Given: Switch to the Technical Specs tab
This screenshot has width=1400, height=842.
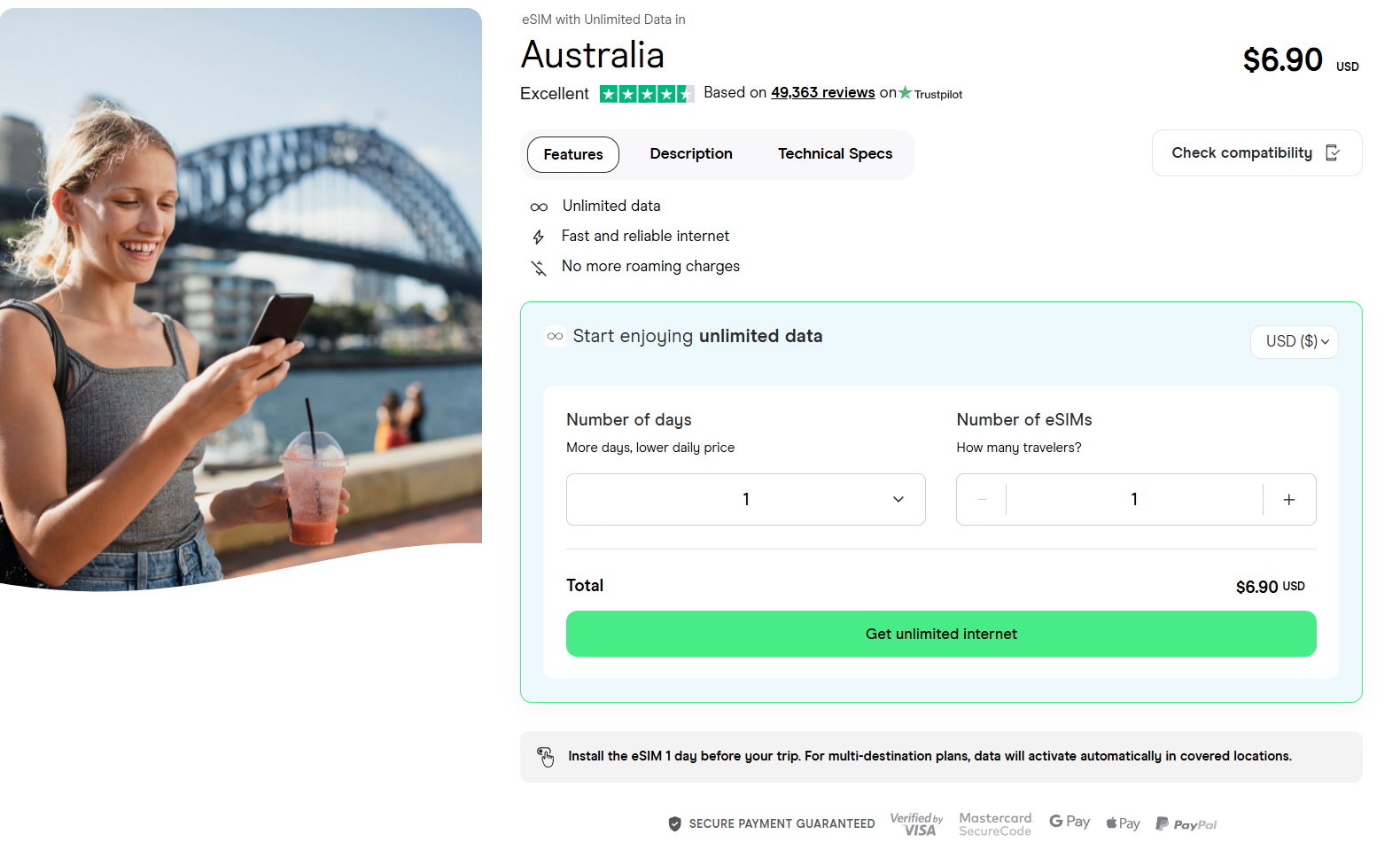Looking at the screenshot, I should click(835, 153).
